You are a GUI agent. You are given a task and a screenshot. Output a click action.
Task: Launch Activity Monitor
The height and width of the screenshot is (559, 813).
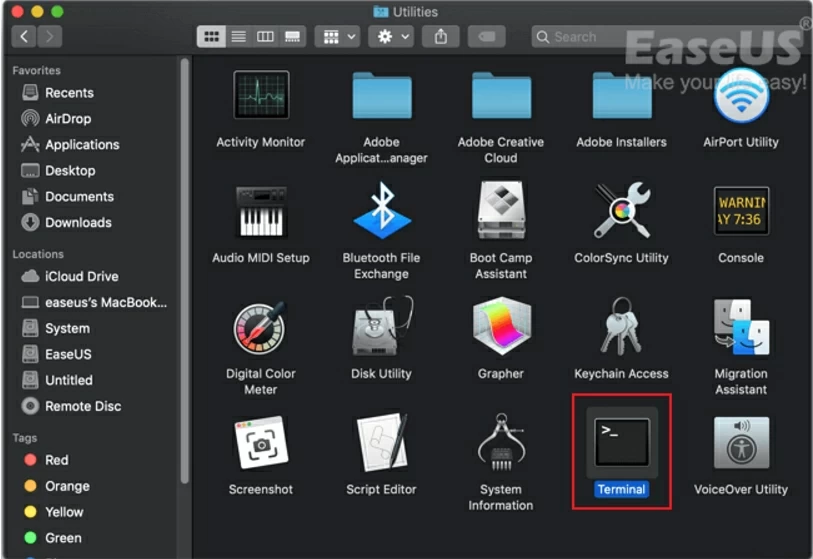pos(260,97)
